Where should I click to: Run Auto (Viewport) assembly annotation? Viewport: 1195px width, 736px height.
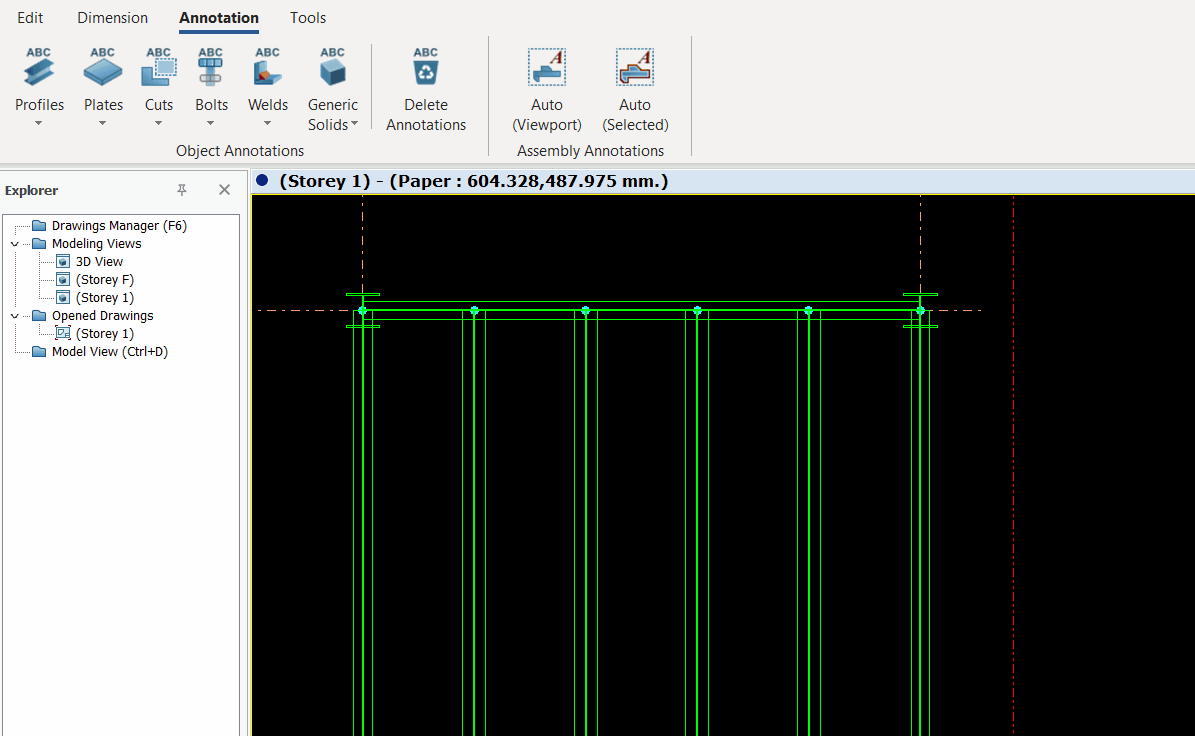tap(547, 69)
